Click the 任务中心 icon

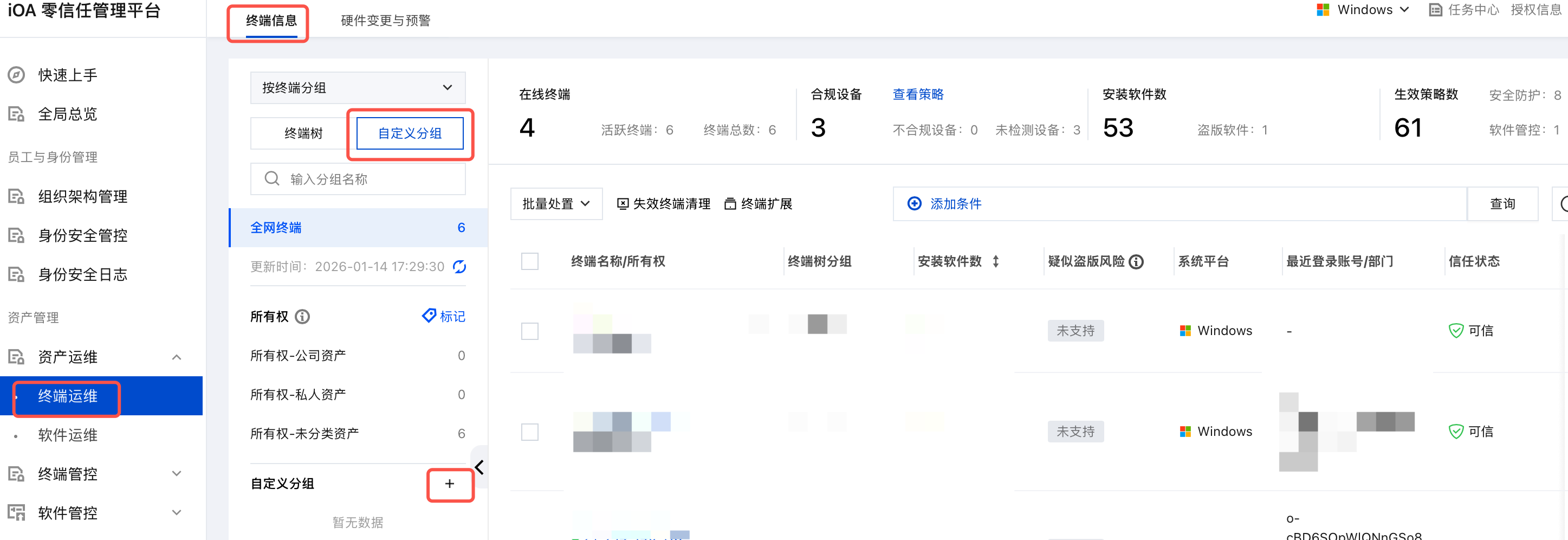[1435, 10]
